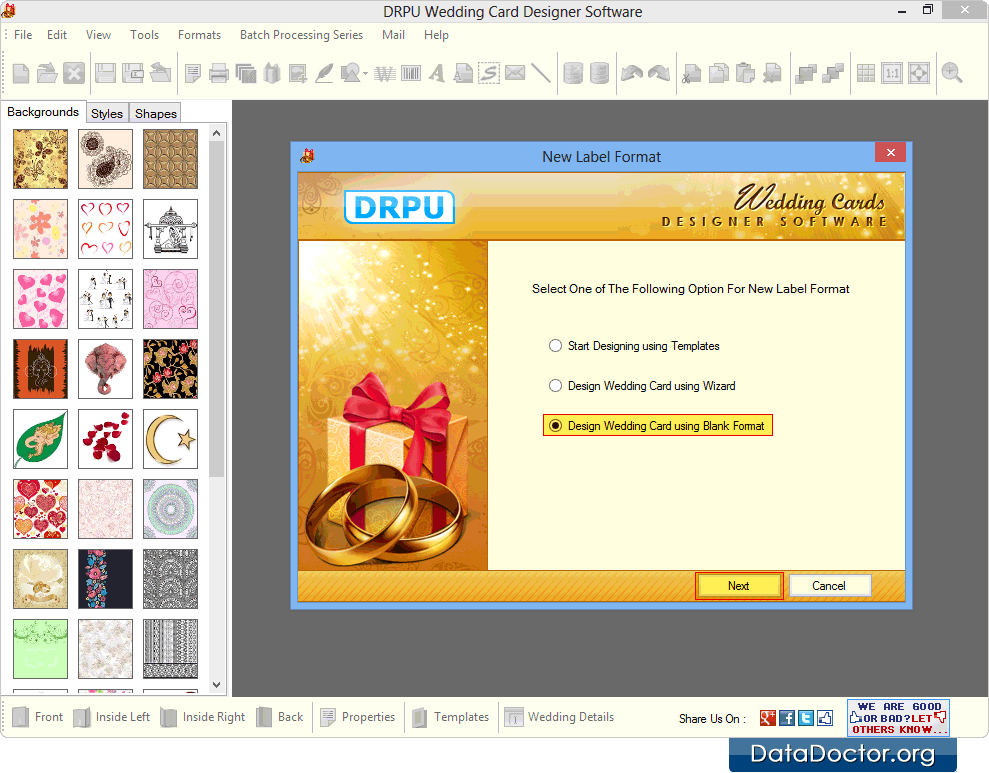Switch to the Backgrounds tab
The width and height of the screenshot is (989, 773).
[43, 112]
